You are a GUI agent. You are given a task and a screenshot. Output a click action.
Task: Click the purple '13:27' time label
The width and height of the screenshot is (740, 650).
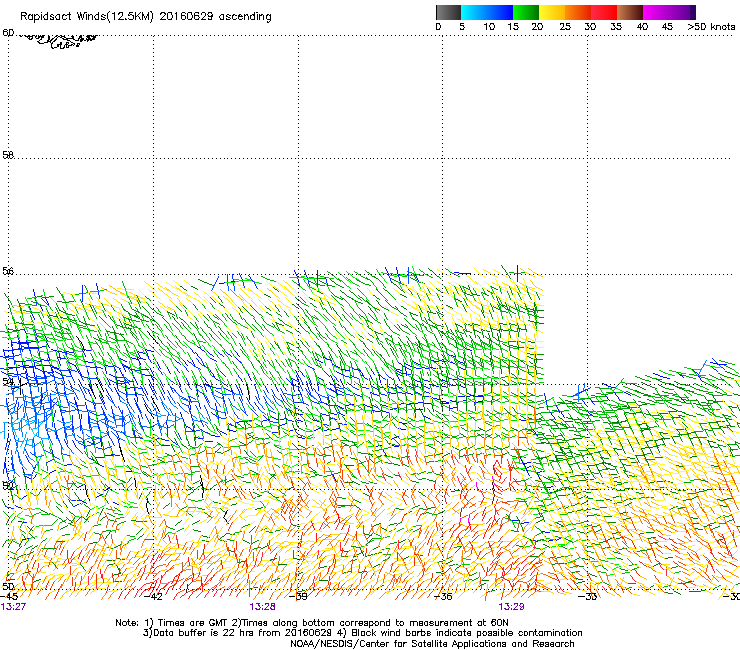(13, 607)
